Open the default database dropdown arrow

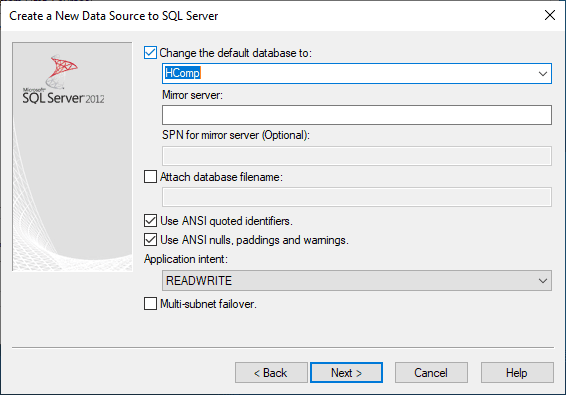point(543,74)
